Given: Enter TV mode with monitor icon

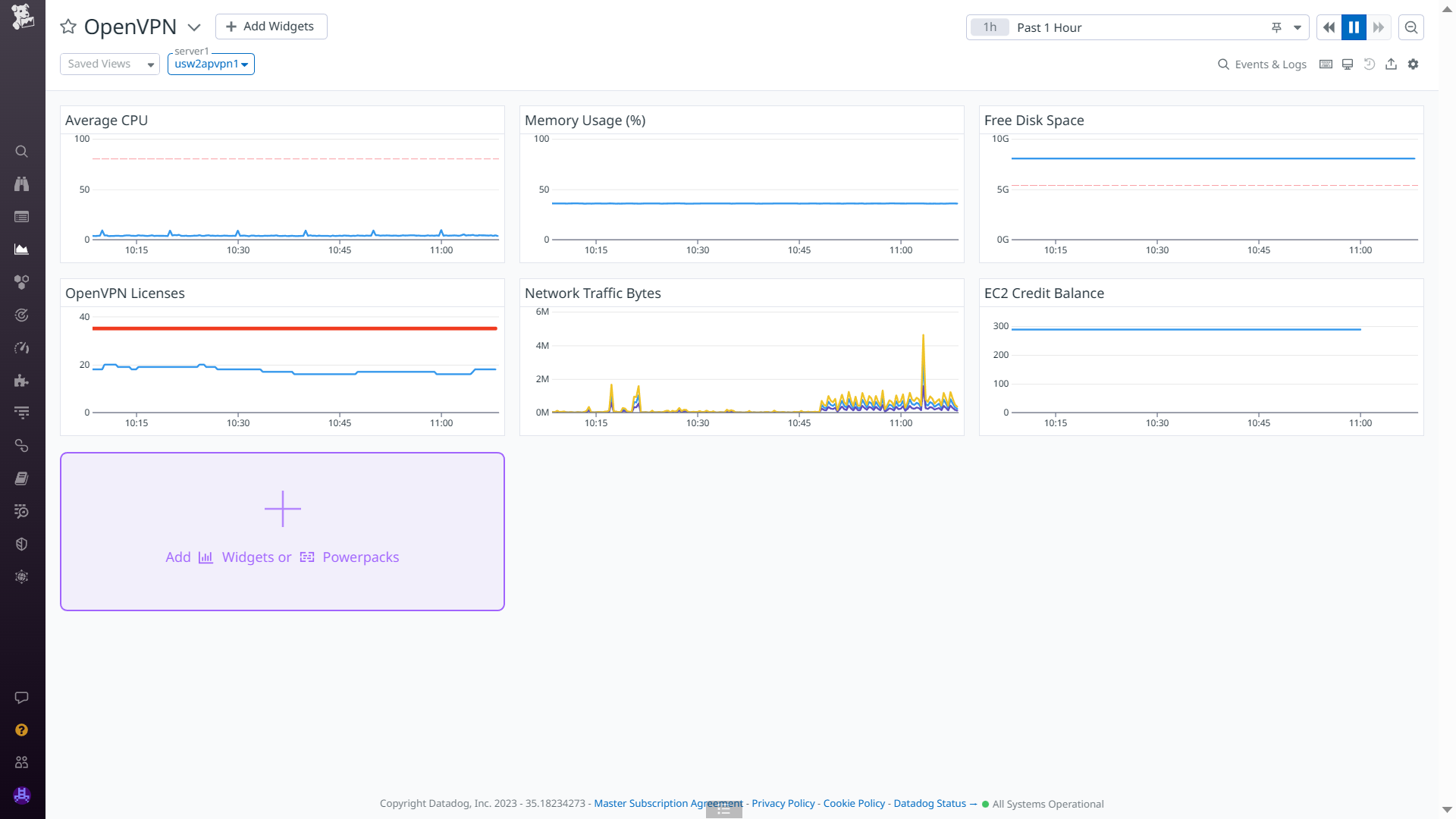Looking at the screenshot, I should 1348,64.
